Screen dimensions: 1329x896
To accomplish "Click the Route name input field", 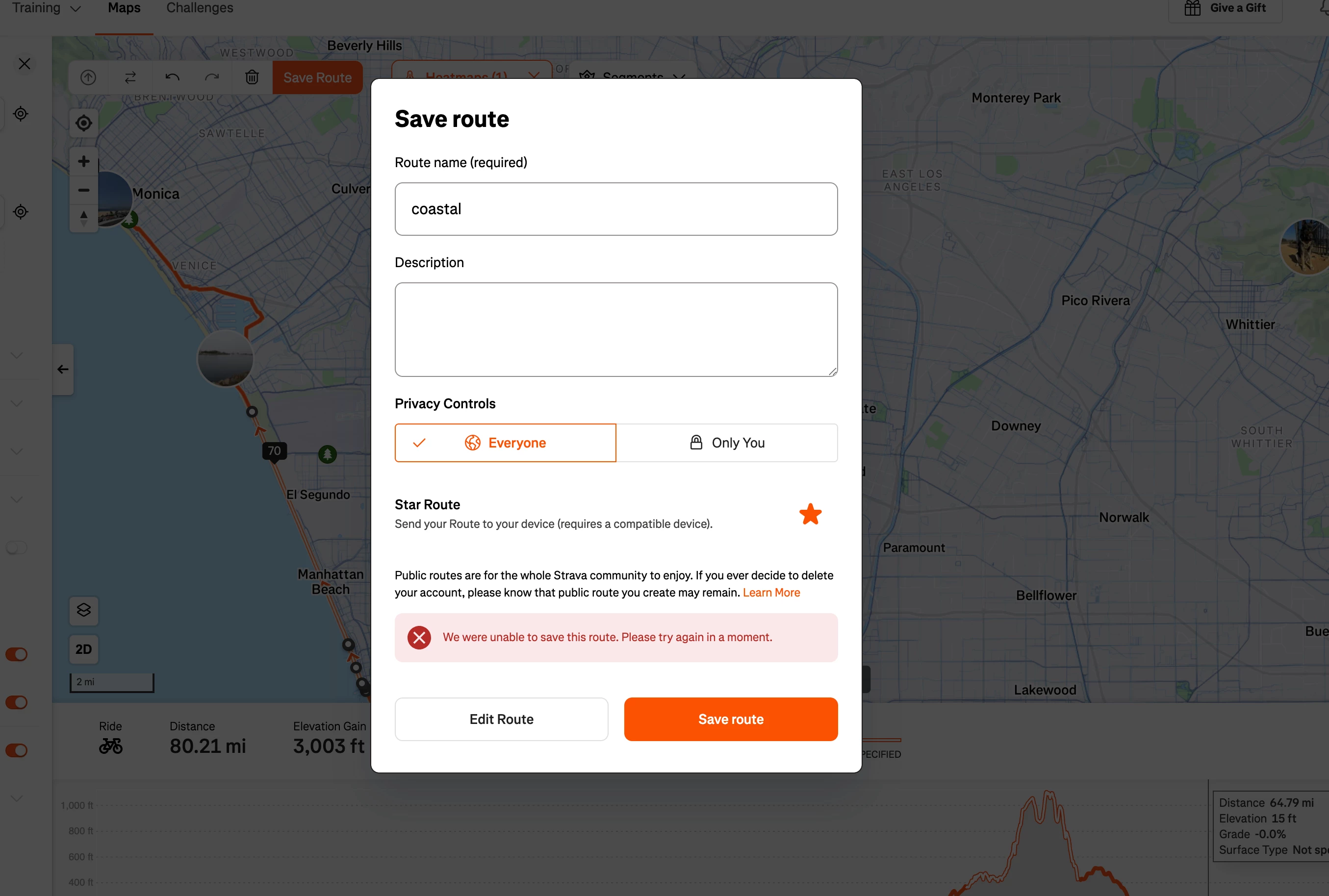I will tap(615, 209).
